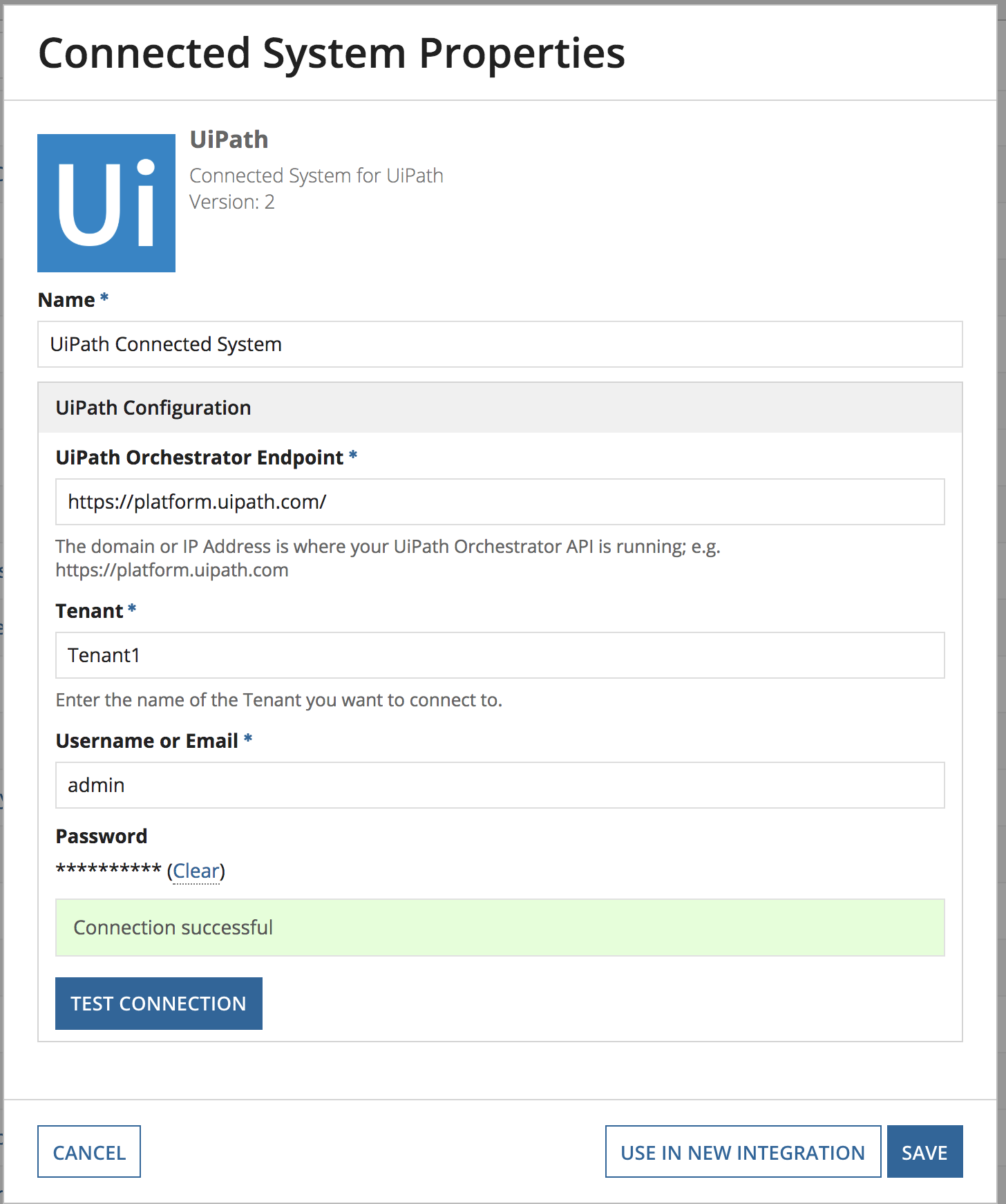Click the Tenant help text
Viewport: 1006px width, 1204px height.
278,700
